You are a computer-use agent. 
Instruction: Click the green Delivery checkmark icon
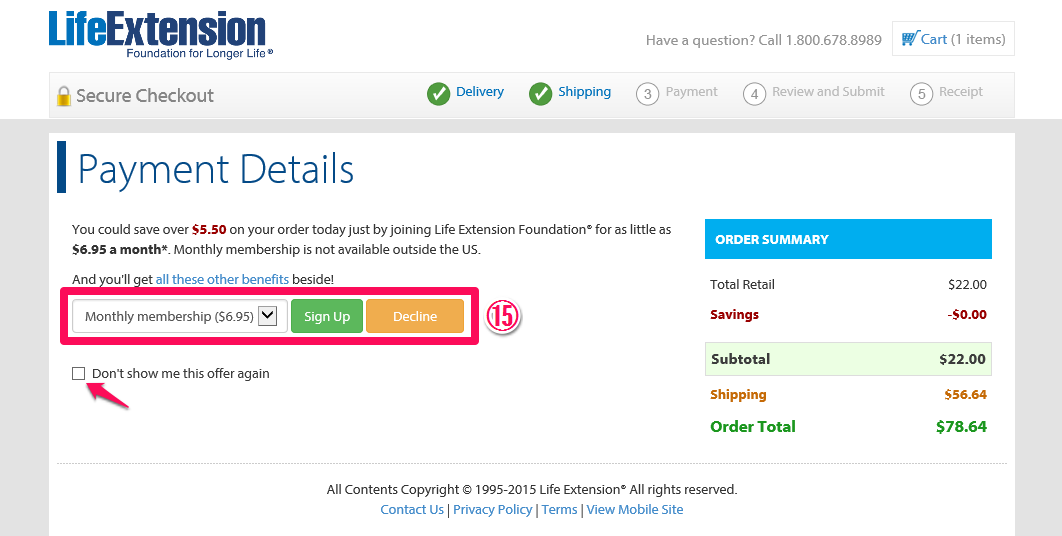pos(438,93)
